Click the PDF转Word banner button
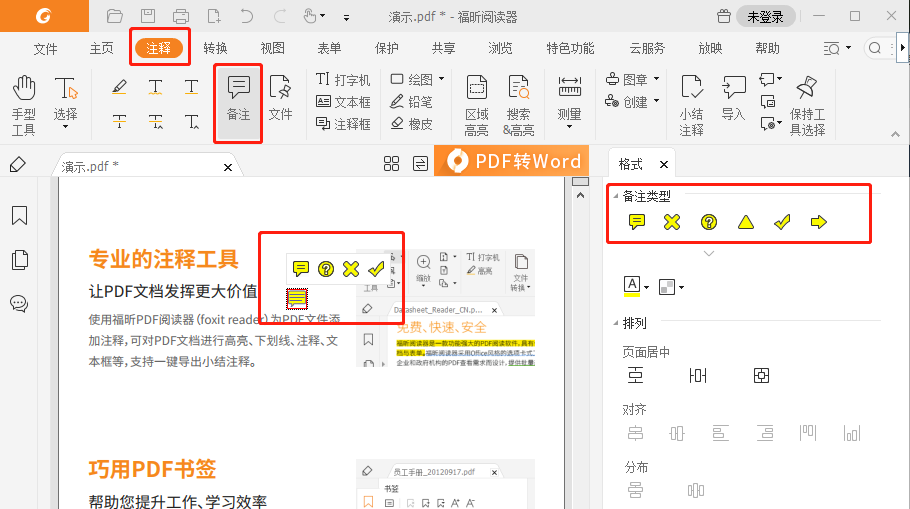The height and width of the screenshot is (509, 910). tap(515, 161)
